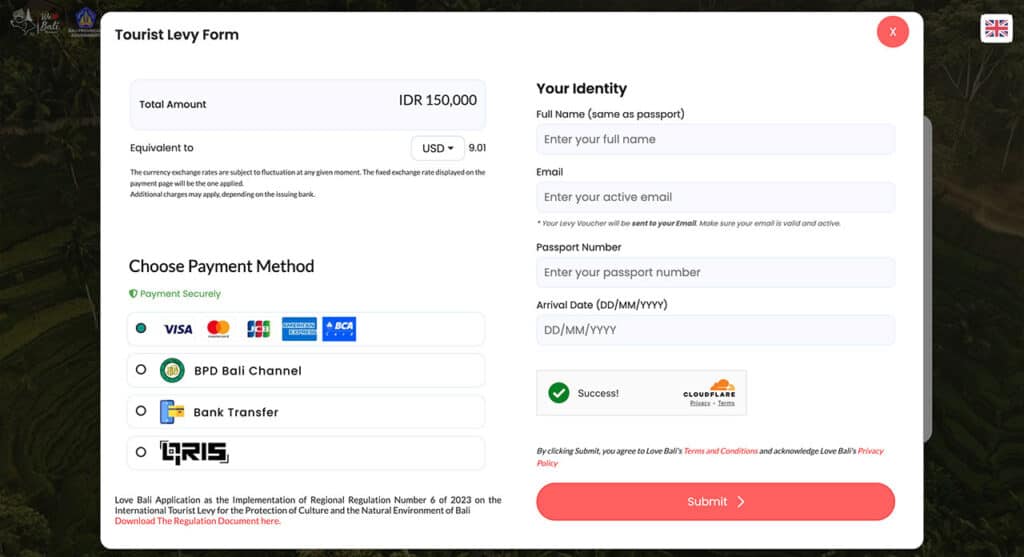The height and width of the screenshot is (557, 1024).
Task: Click the form's vertical scrollbar
Action: [x=927, y=279]
